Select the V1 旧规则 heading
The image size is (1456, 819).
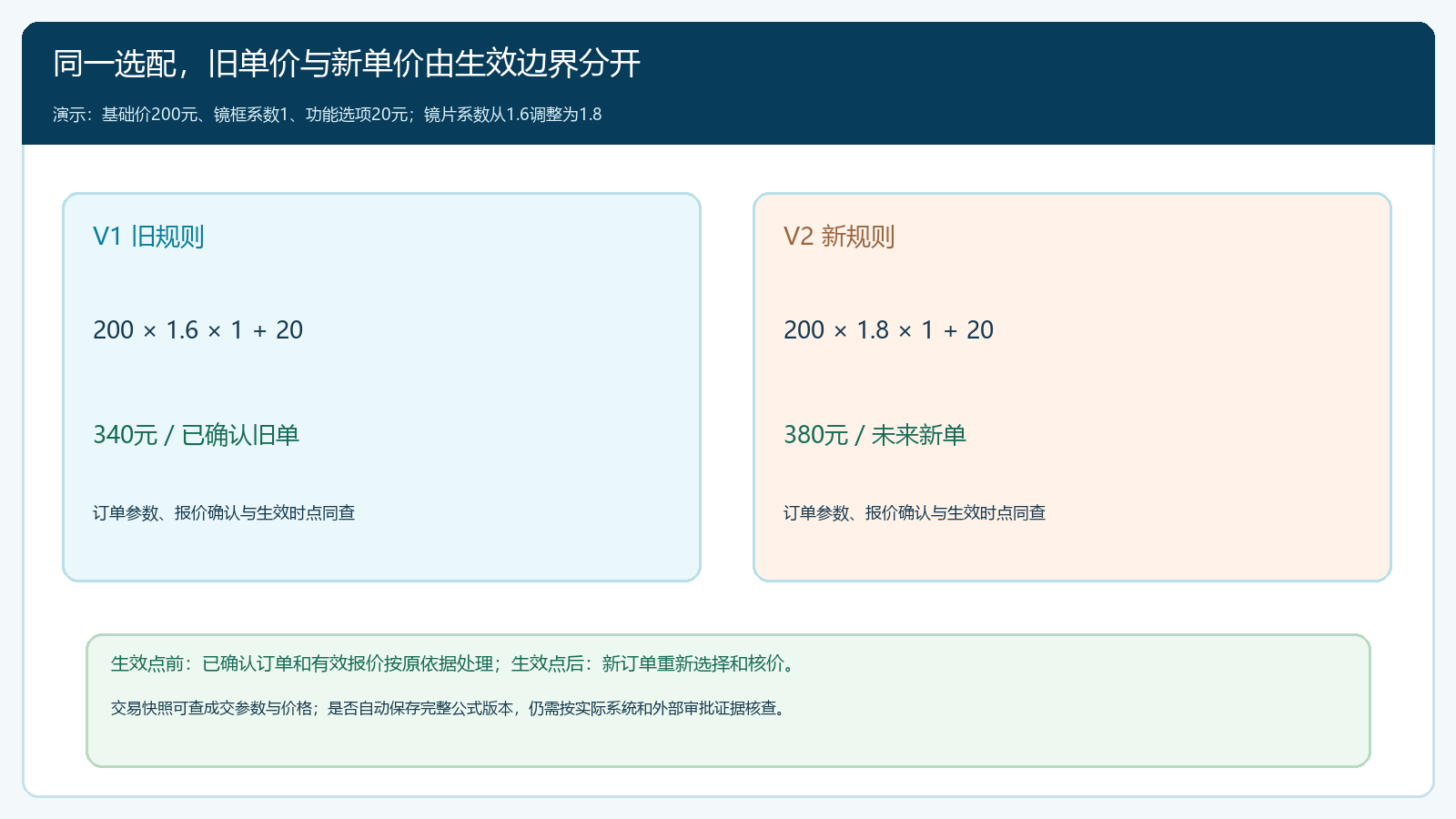148,237
